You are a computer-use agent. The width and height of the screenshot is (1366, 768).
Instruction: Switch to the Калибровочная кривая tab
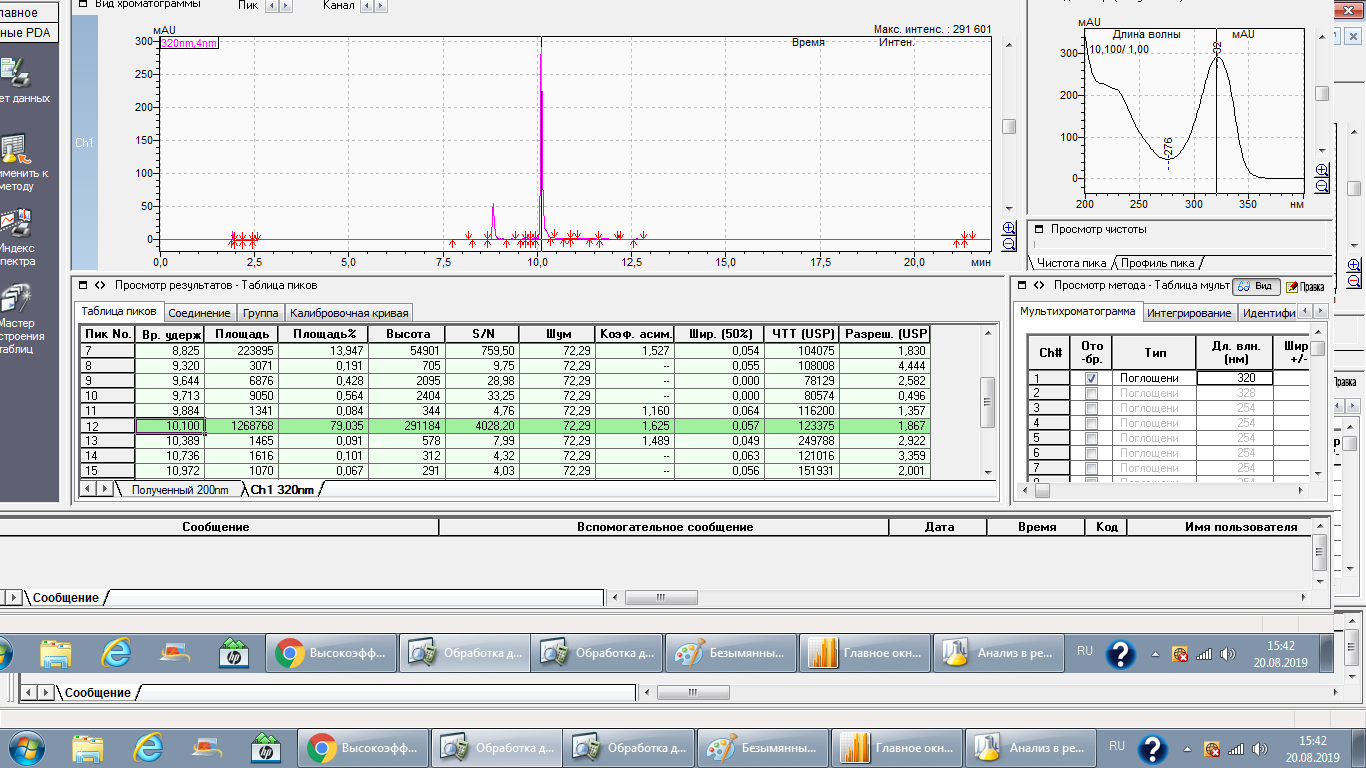click(x=348, y=313)
